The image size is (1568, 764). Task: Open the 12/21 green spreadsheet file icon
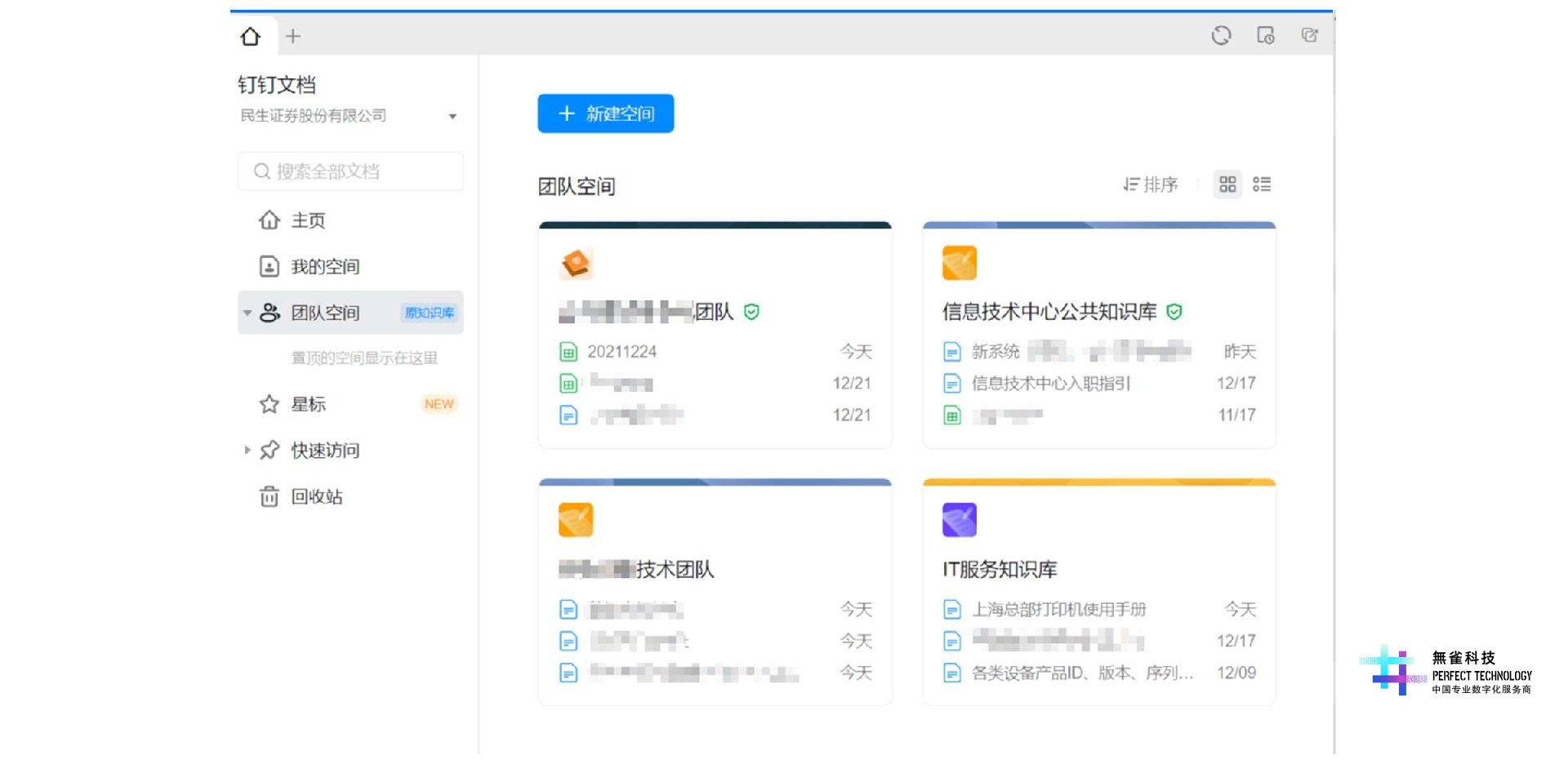[x=568, y=384]
